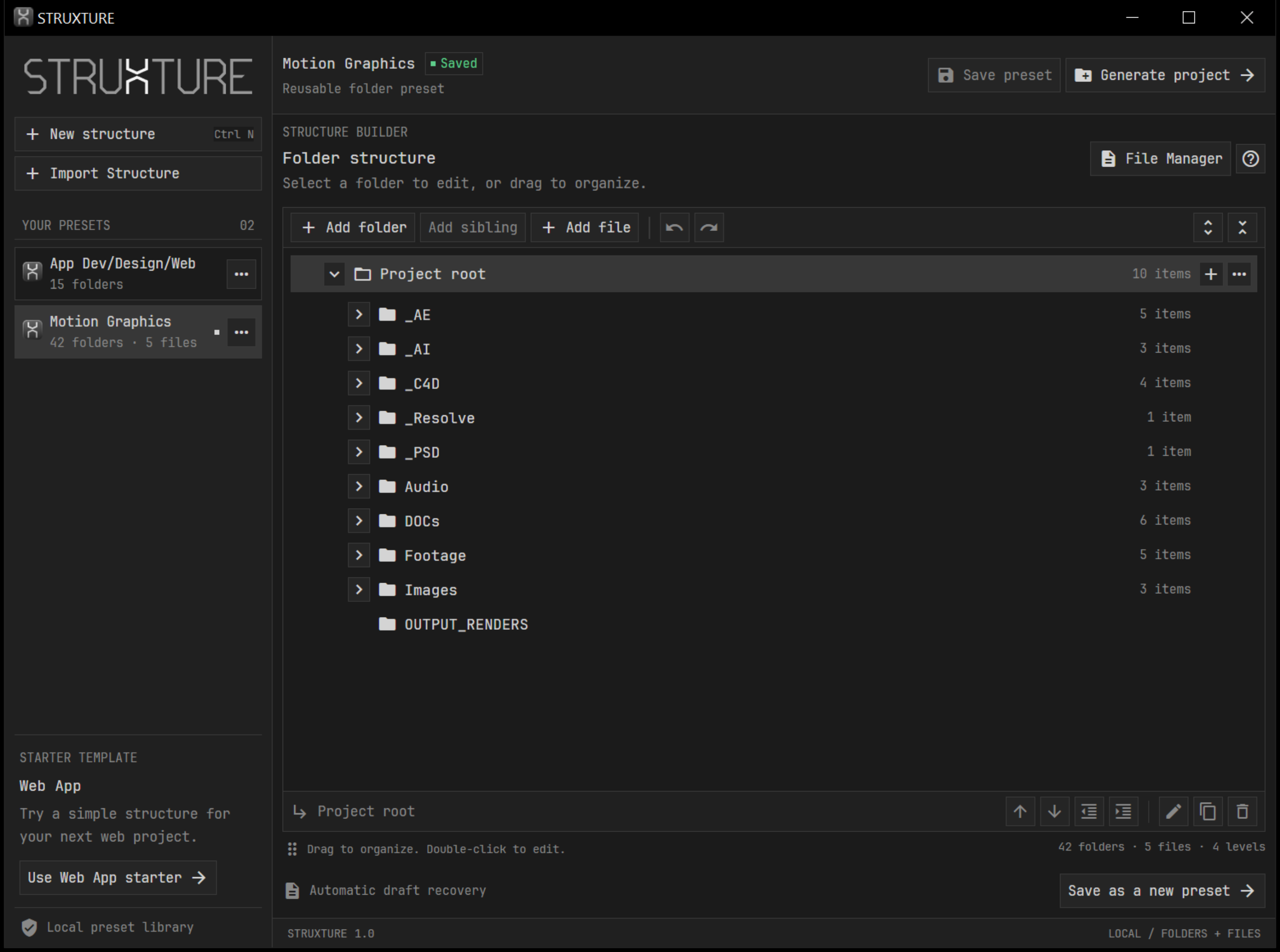
Task: Redo the last structure change
Action: coord(709,227)
